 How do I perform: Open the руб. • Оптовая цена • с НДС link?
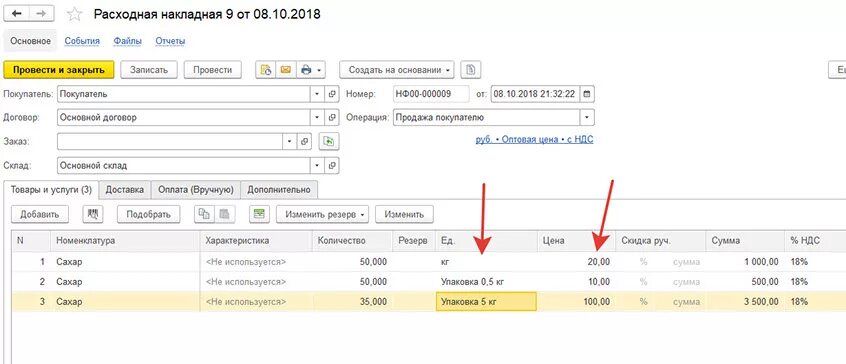pos(534,139)
